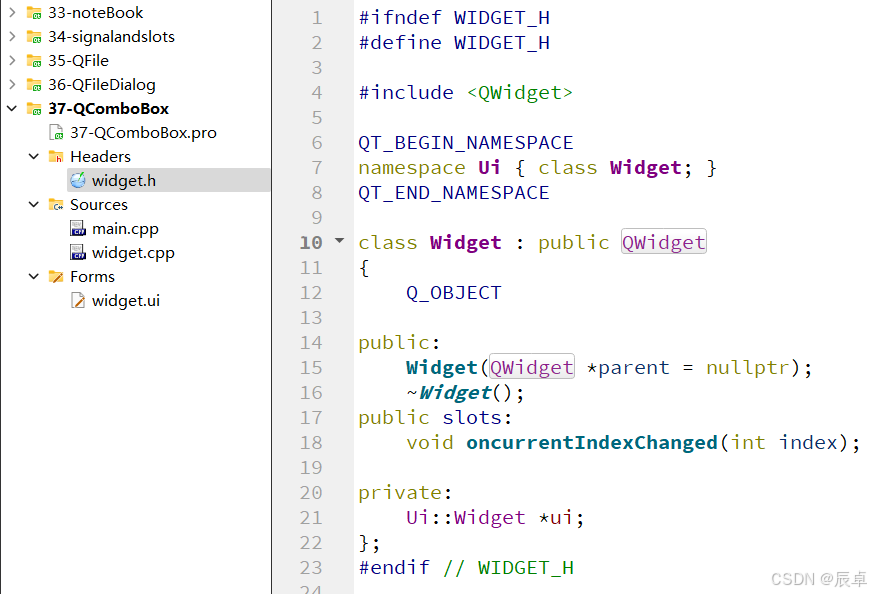Expand the 35-QFile project
The image size is (871, 594).
tap(12, 60)
